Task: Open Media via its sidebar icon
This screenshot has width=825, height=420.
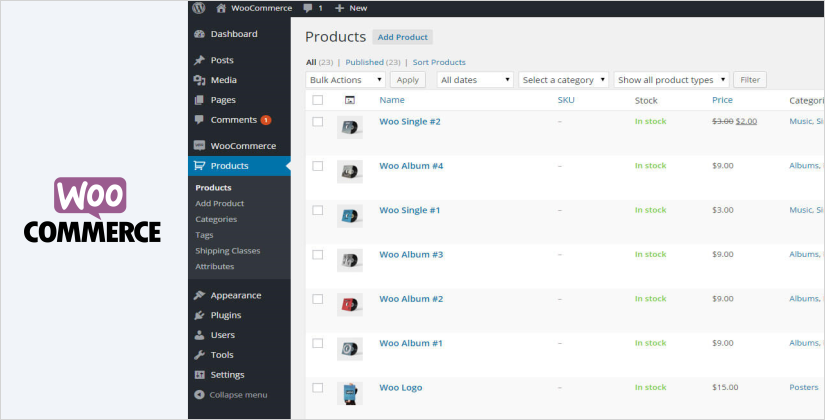Action: click(x=200, y=80)
